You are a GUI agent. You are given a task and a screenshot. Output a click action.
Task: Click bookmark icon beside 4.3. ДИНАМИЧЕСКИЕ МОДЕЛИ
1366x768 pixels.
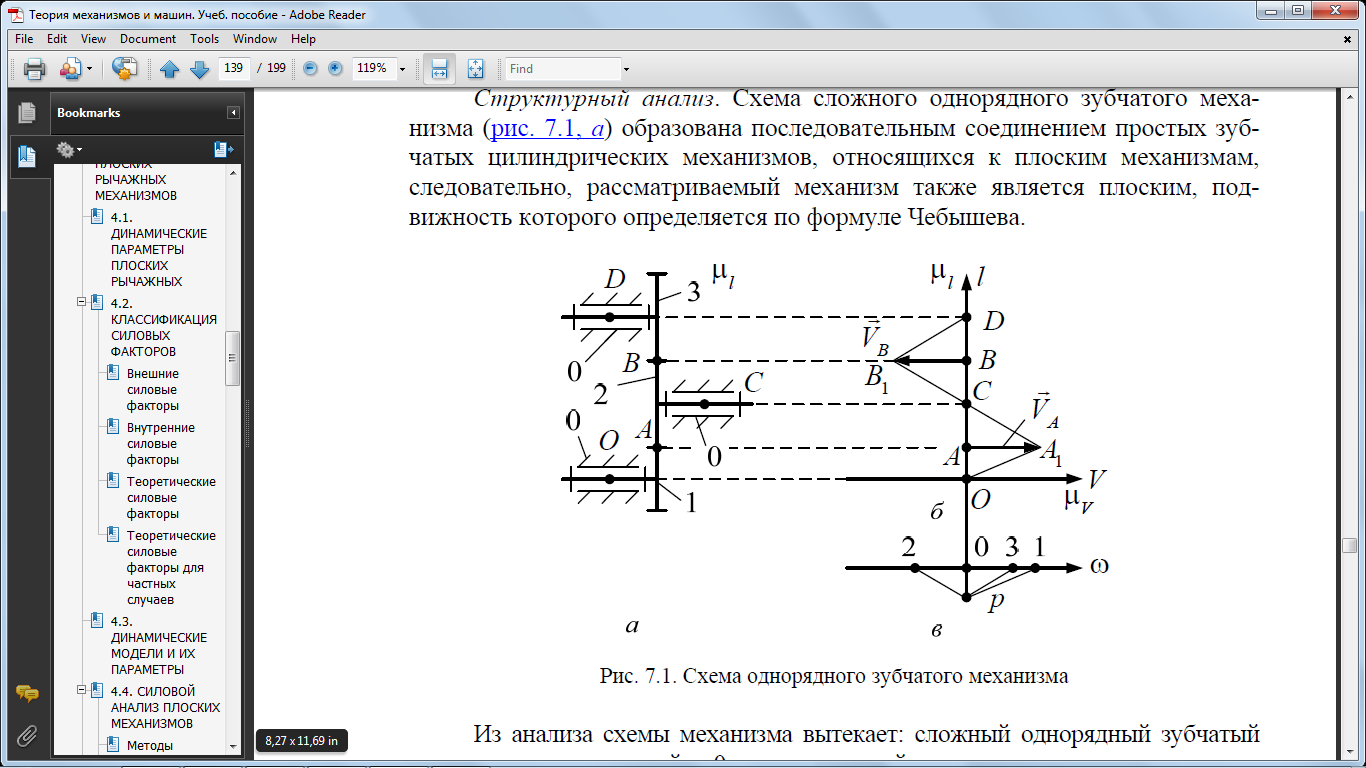tap(97, 622)
